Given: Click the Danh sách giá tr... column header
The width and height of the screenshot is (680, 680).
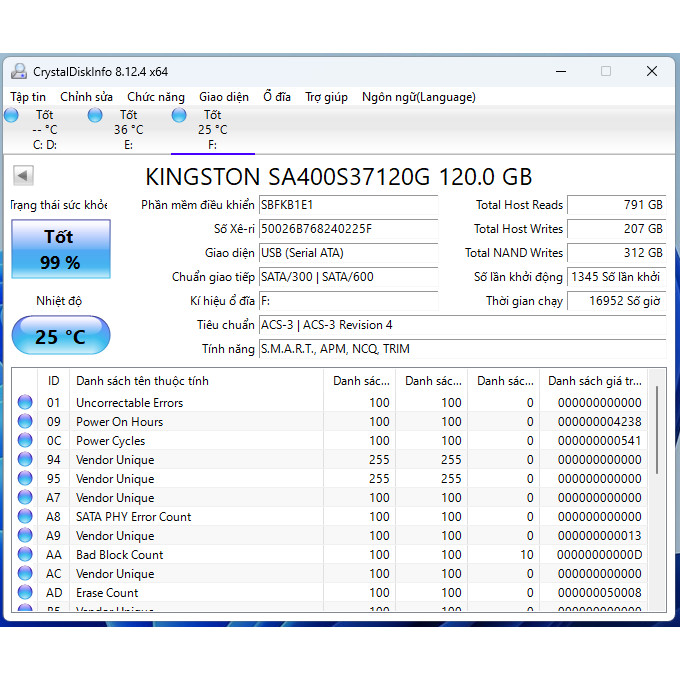Looking at the screenshot, I should [594, 381].
